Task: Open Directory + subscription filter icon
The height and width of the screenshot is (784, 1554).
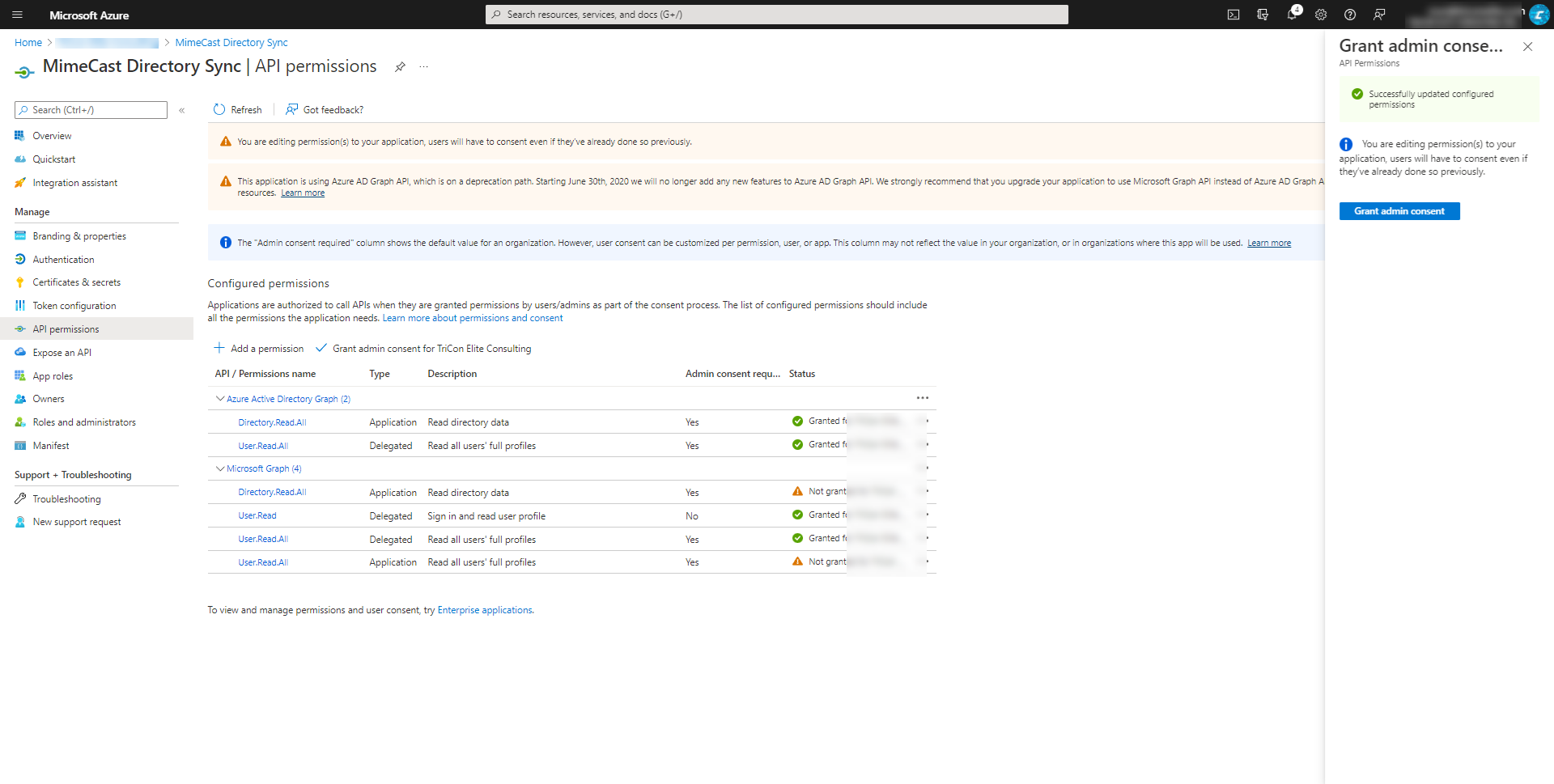Action: click(1263, 15)
